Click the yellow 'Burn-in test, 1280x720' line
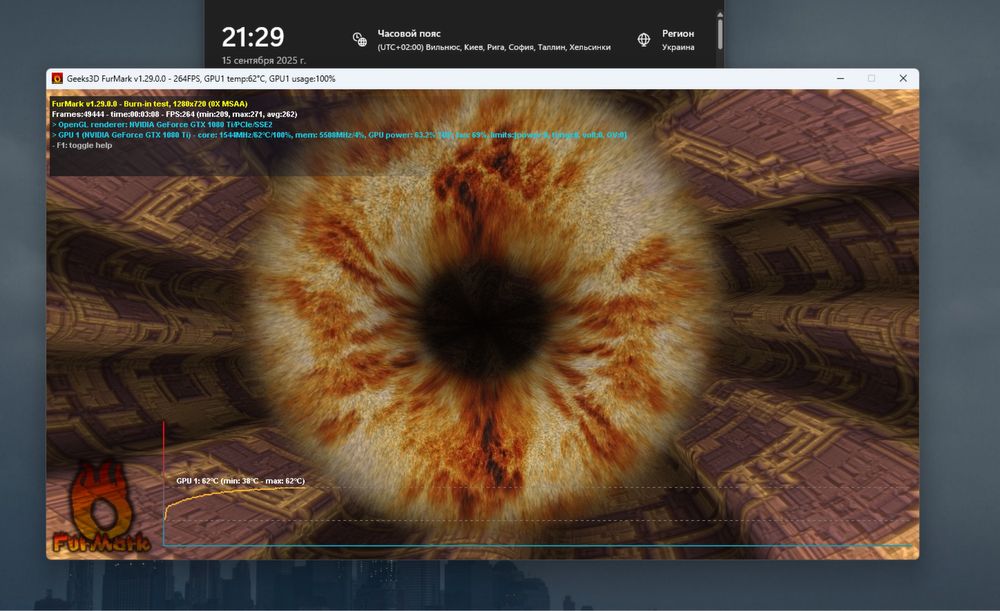This screenshot has width=1000, height=611. (149, 104)
